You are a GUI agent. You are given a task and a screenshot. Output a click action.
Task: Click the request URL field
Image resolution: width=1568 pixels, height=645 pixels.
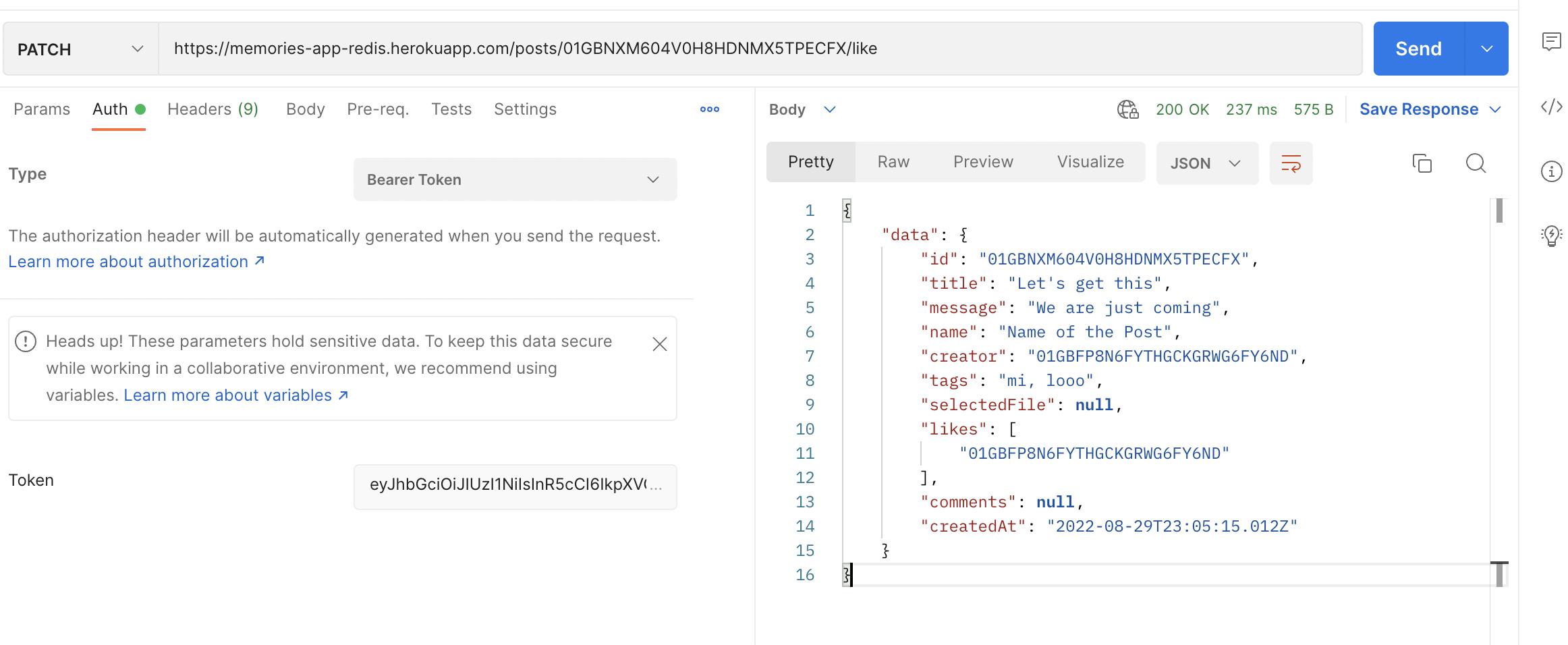(760, 49)
